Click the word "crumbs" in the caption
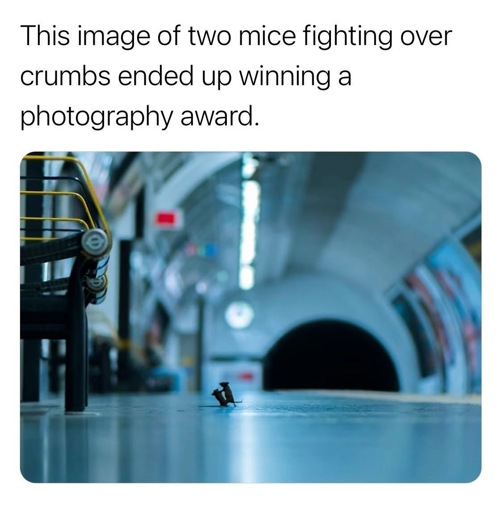 click(65, 76)
